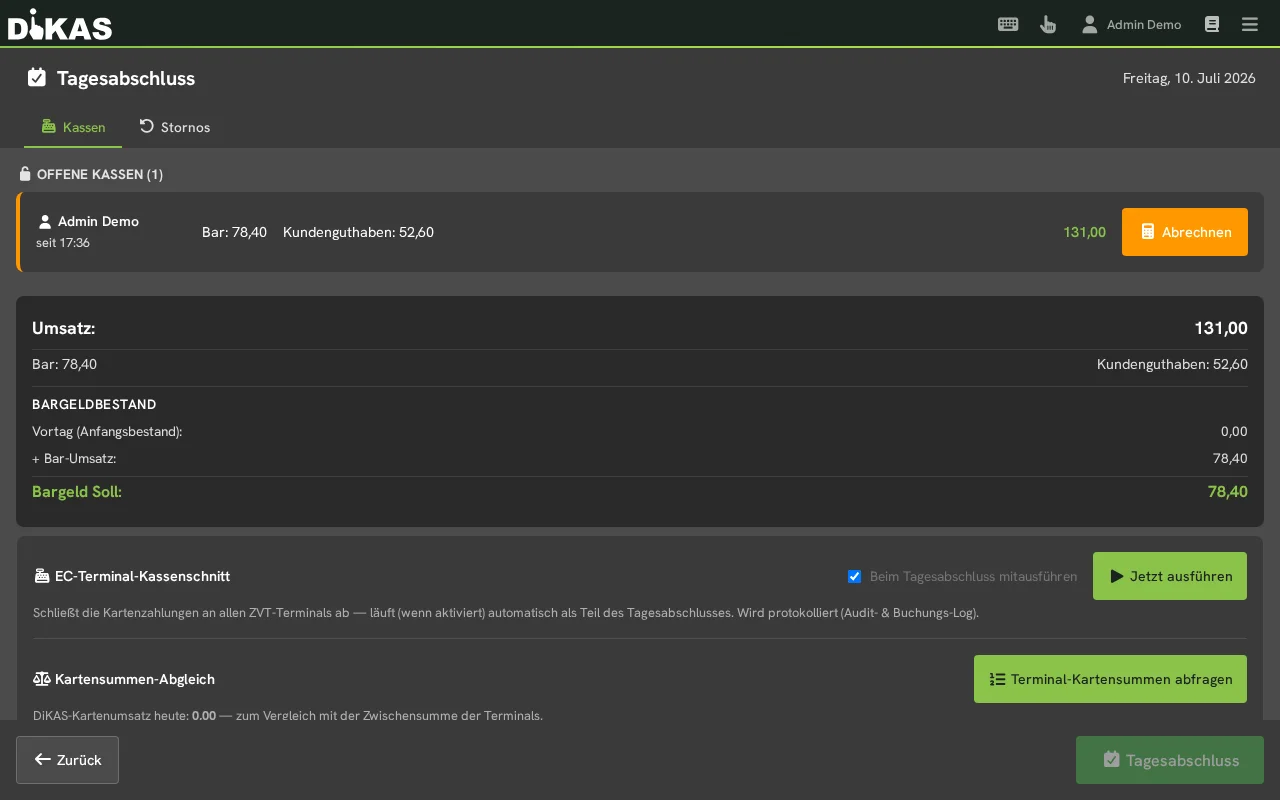Open the on-screen keyboard icon
Screen dimensions: 1280x800
point(1008,24)
